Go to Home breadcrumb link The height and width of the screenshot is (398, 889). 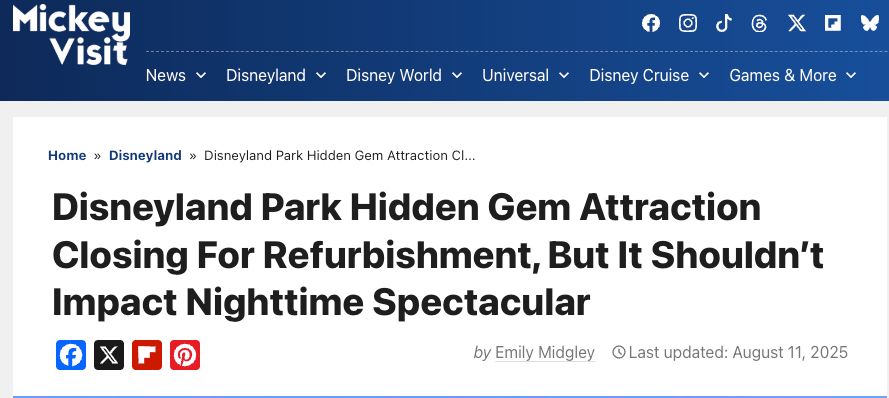click(x=67, y=155)
